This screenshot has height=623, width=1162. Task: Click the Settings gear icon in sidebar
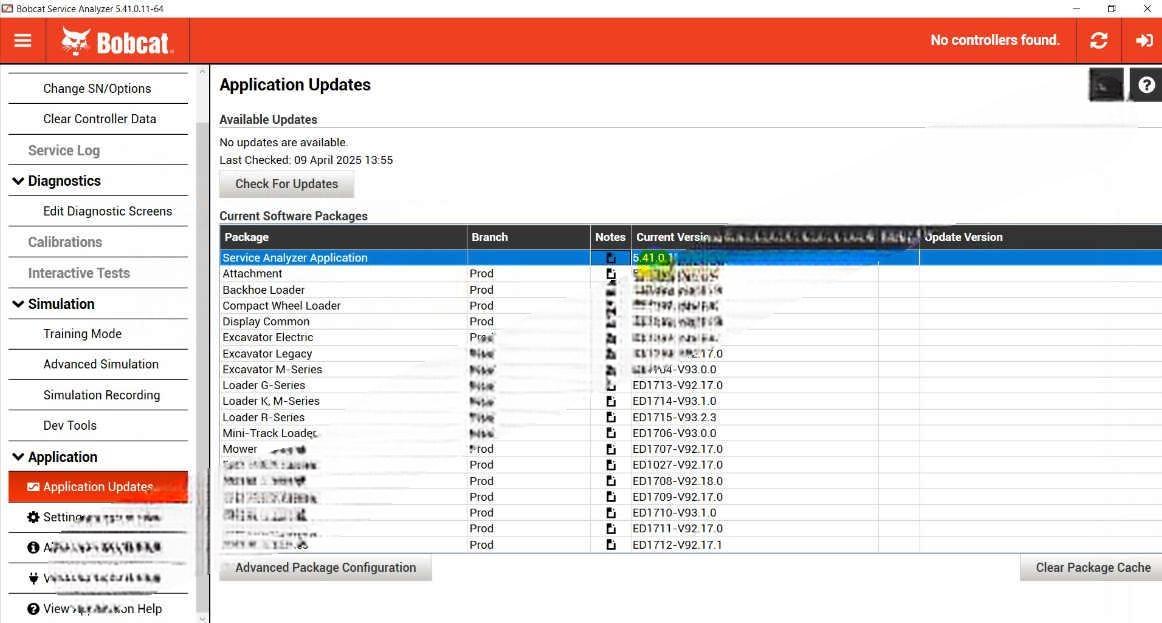(x=33, y=517)
